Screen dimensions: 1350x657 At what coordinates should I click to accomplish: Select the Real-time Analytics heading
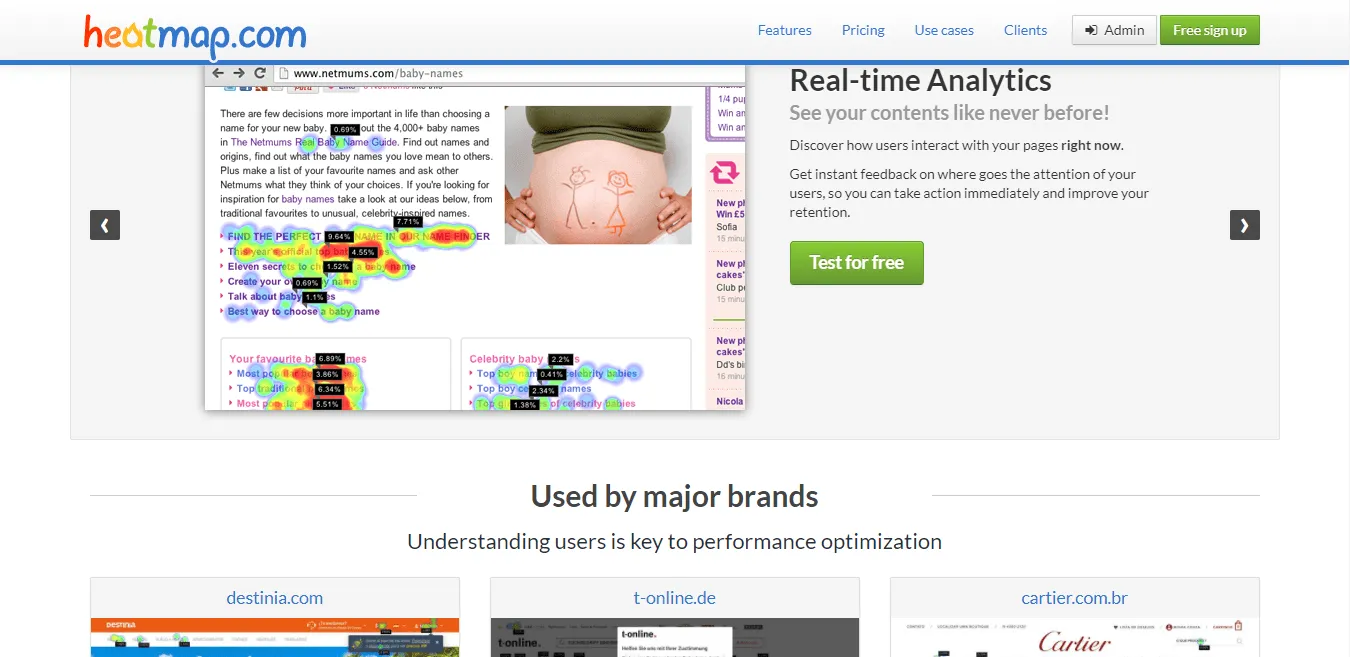pyautogui.click(x=920, y=81)
